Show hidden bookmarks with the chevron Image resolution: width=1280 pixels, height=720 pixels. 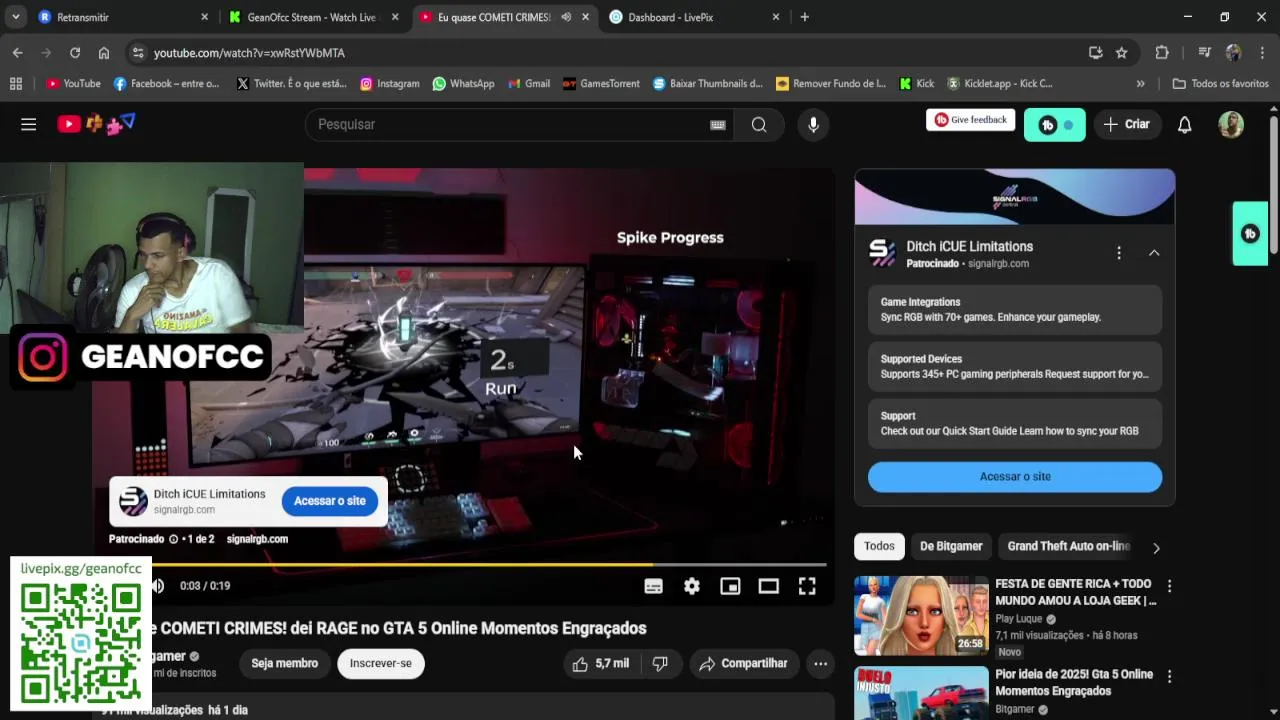pos(1140,84)
